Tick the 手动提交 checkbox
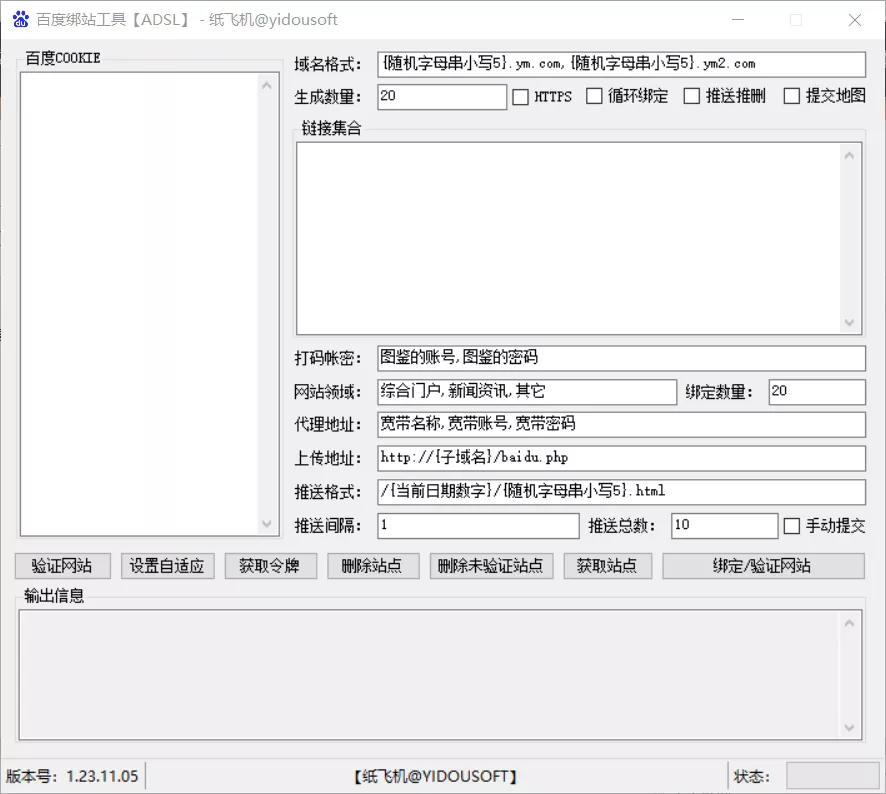The width and height of the screenshot is (886, 794). tap(792, 526)
